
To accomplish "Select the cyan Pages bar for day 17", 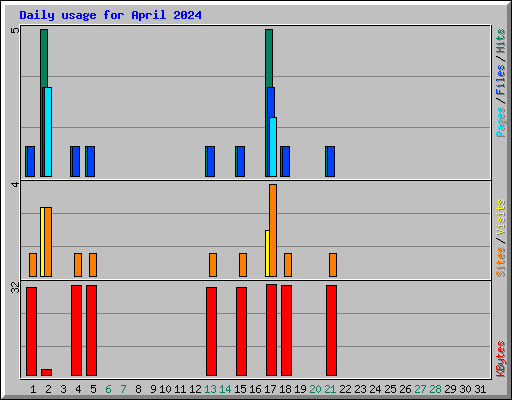I will pyautogui.click(x=273, y=147).
